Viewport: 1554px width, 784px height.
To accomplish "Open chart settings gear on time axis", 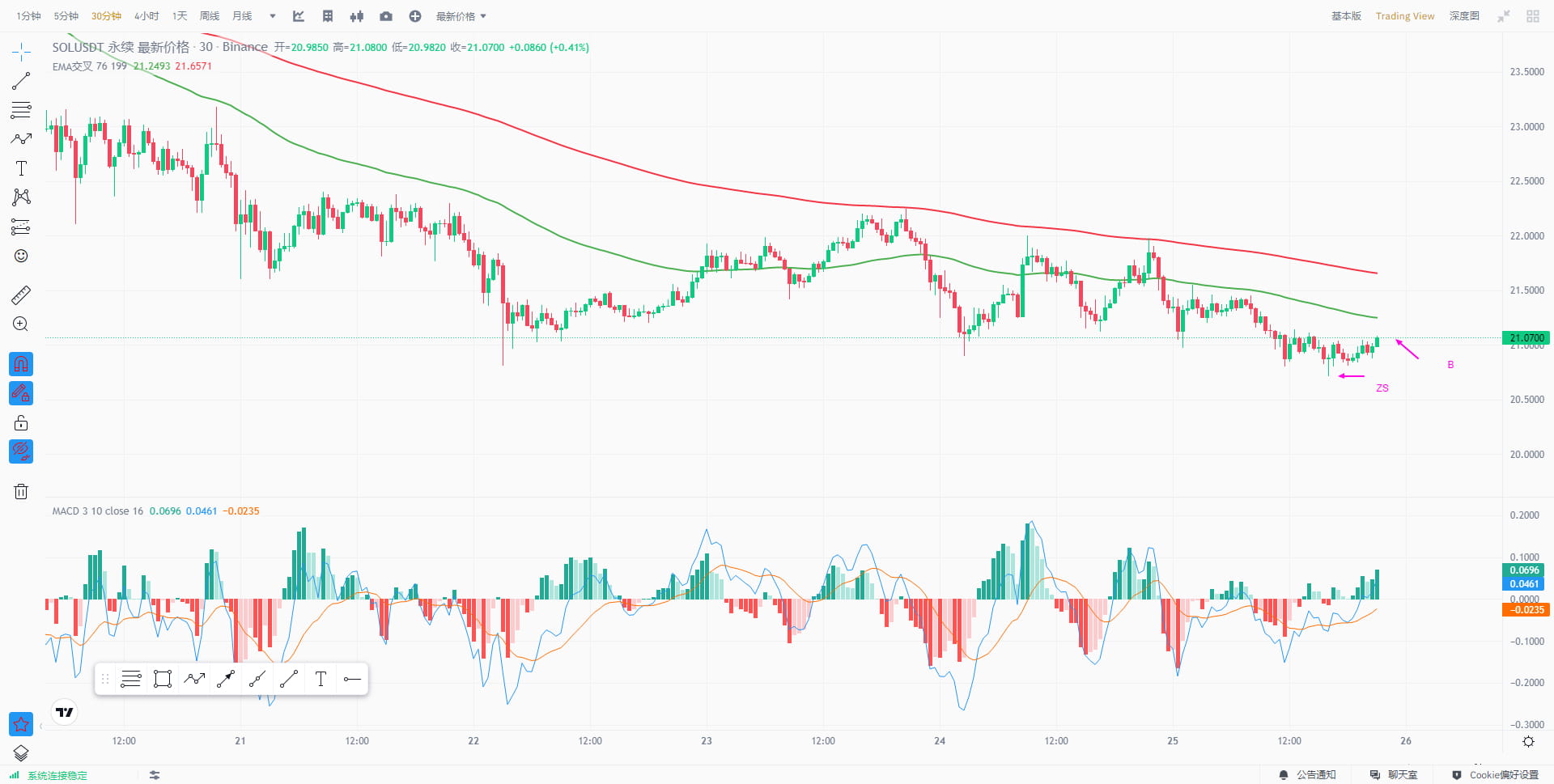I will coord(1528,741).
